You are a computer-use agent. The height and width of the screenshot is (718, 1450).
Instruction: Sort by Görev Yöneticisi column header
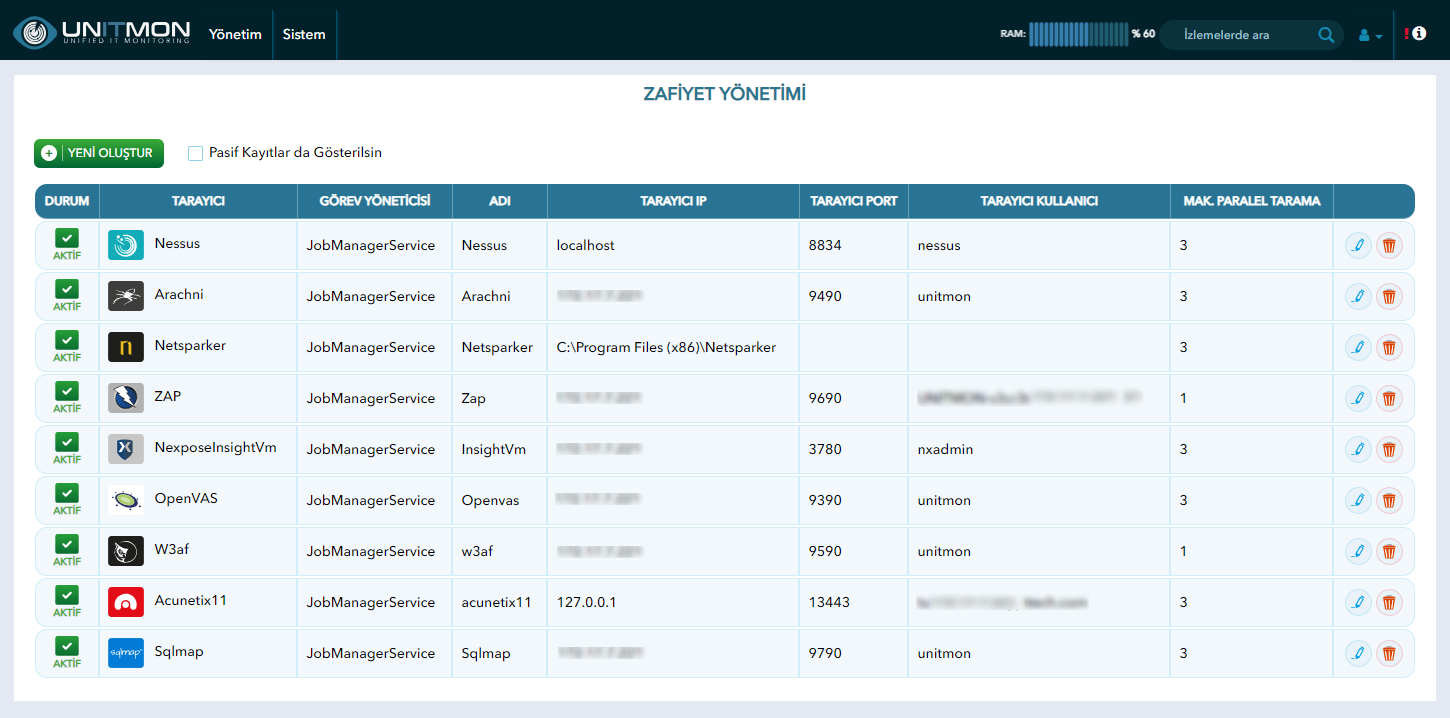coord(375,201)
